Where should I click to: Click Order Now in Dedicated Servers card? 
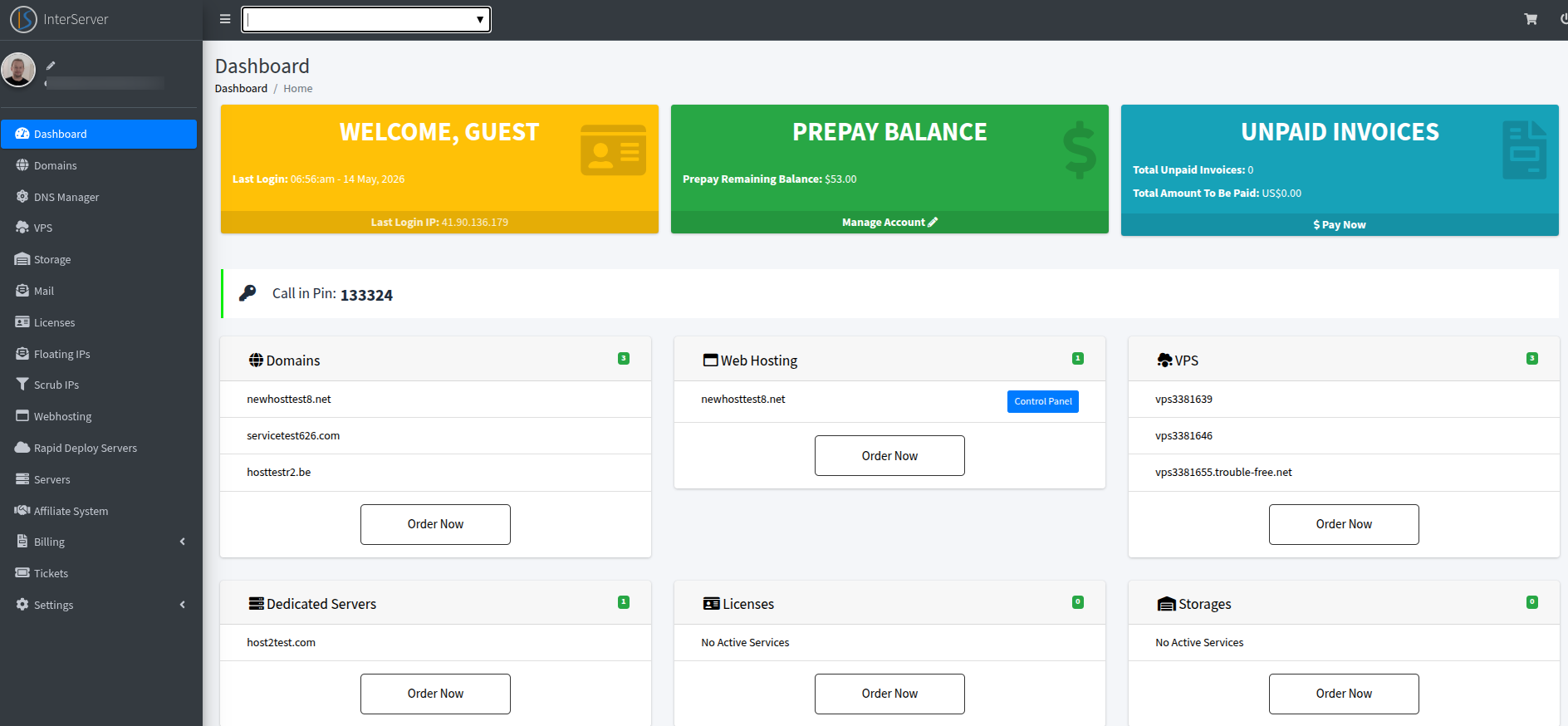pos(435,694)
